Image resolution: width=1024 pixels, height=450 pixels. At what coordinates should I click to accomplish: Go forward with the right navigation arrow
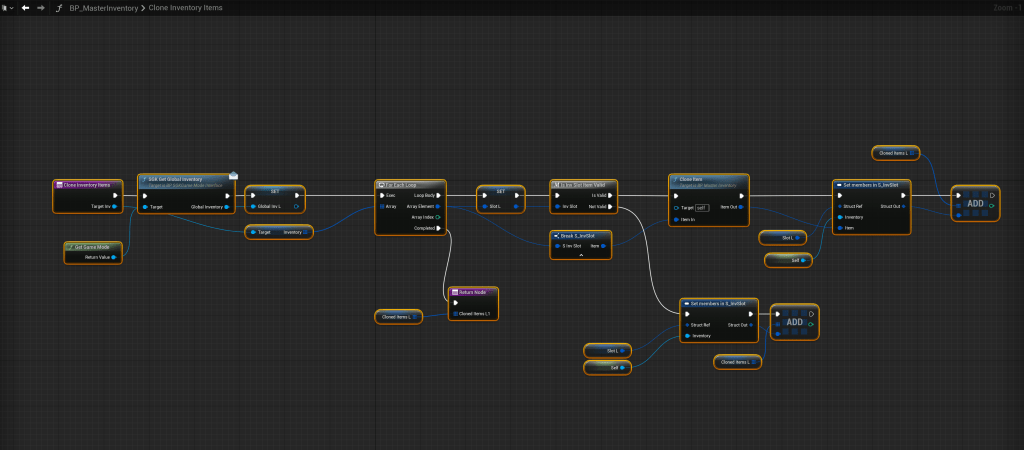(40, 8)
